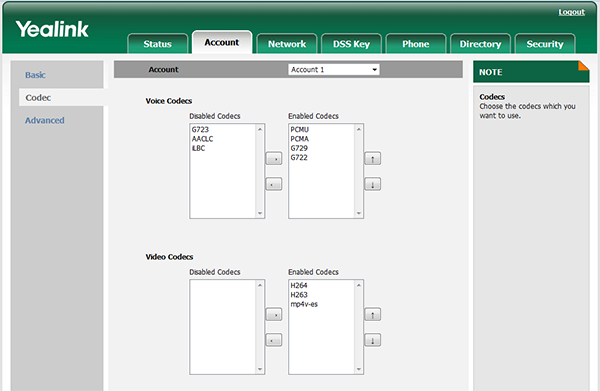Move selected video codec down in priority
Viewport: 600px width, 391px height.
[x=372, y=340]
